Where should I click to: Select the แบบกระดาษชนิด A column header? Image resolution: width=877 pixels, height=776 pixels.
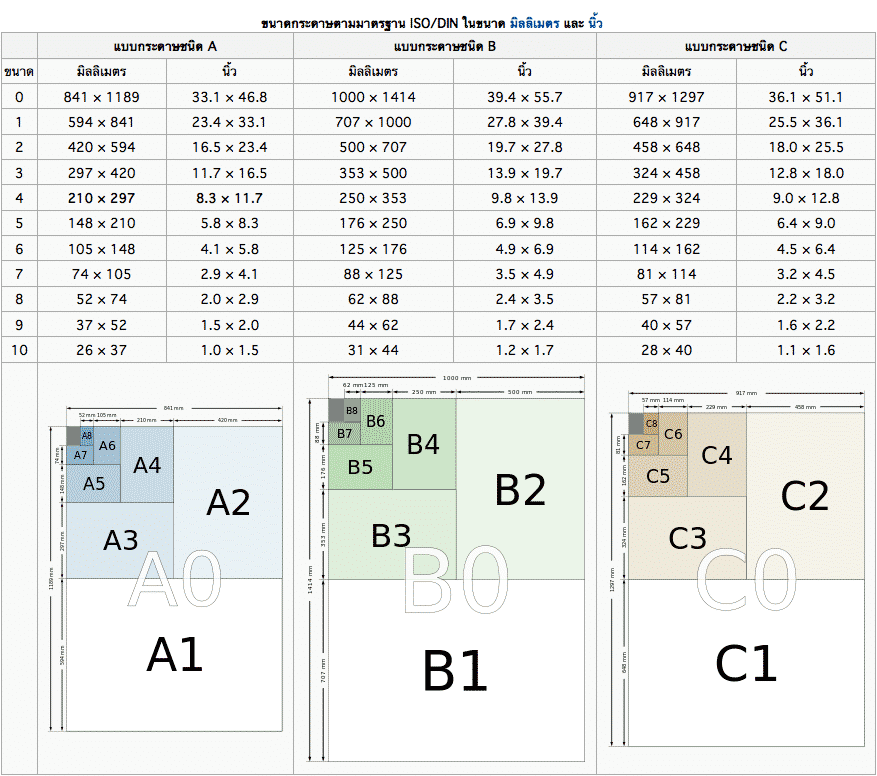165,46
